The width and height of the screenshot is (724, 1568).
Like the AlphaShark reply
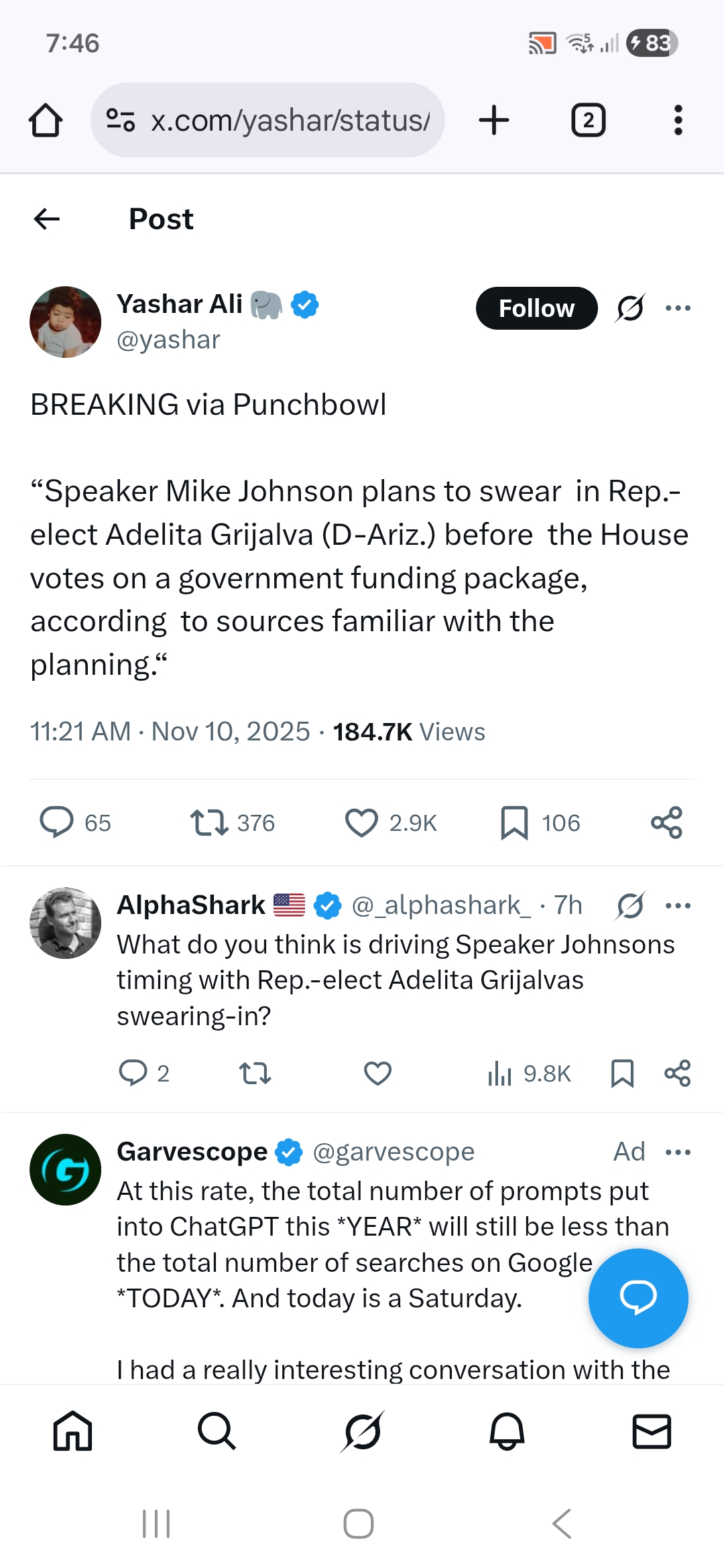377,1073
